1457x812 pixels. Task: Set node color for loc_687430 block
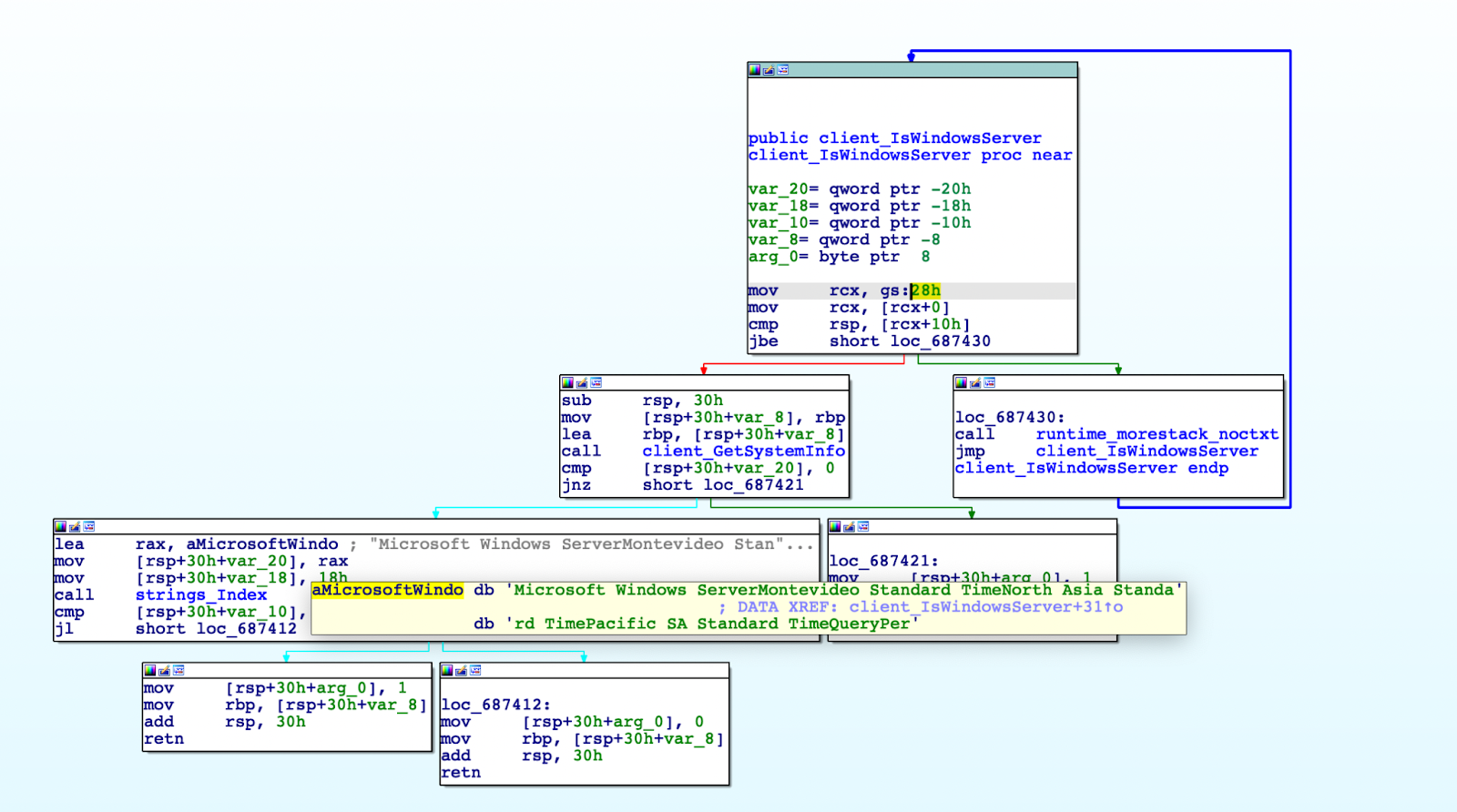click(961, 383)
